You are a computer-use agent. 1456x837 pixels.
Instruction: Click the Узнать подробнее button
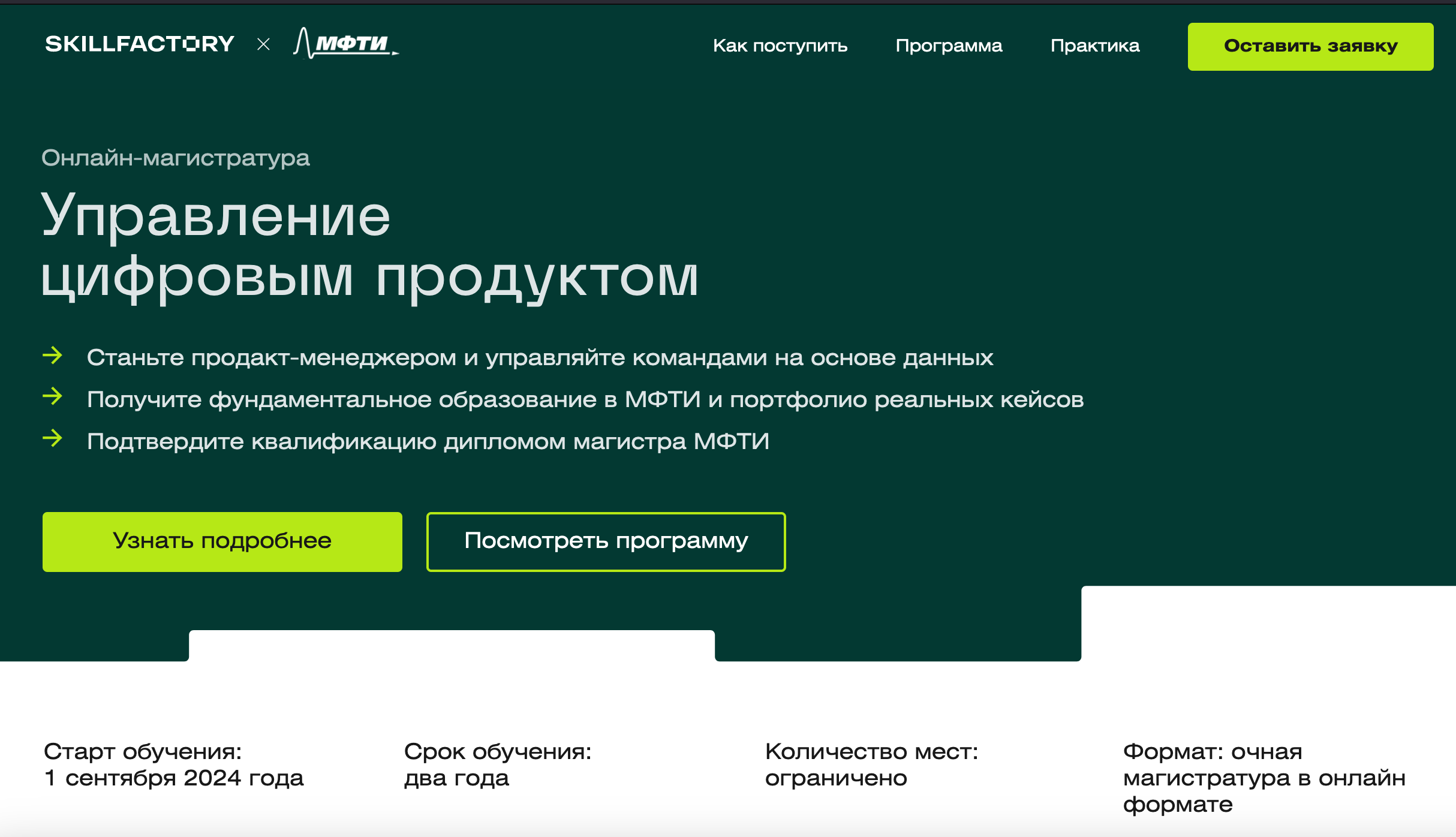click(222, 541)
